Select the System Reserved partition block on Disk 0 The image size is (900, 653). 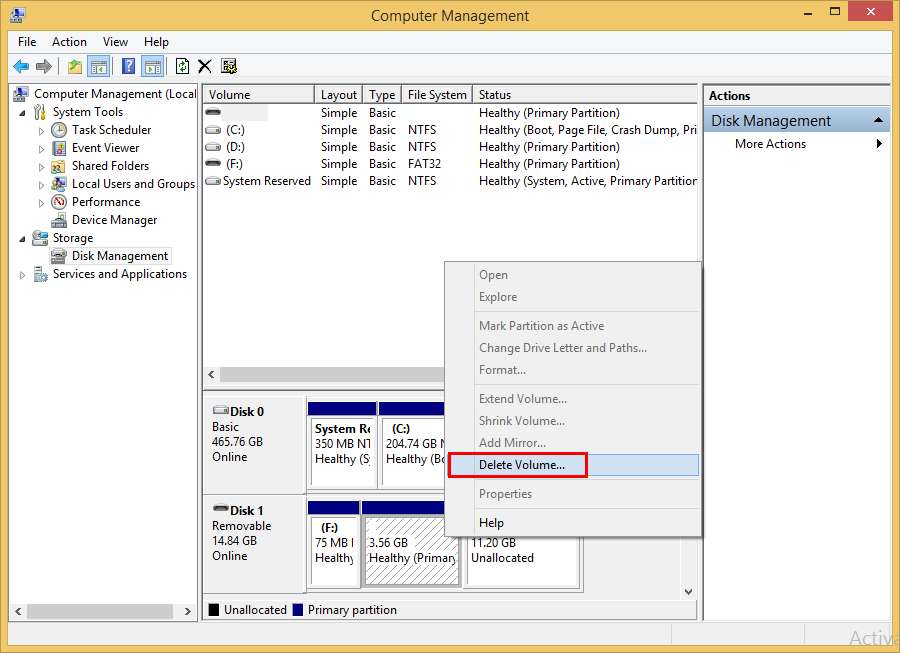click(x=342, y=445)
